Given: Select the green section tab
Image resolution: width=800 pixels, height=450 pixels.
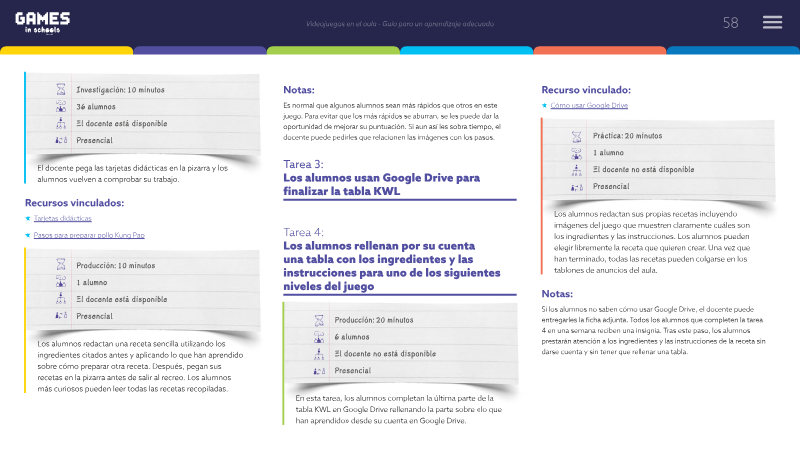Looking at the screenshot, I should pos(333,51).
